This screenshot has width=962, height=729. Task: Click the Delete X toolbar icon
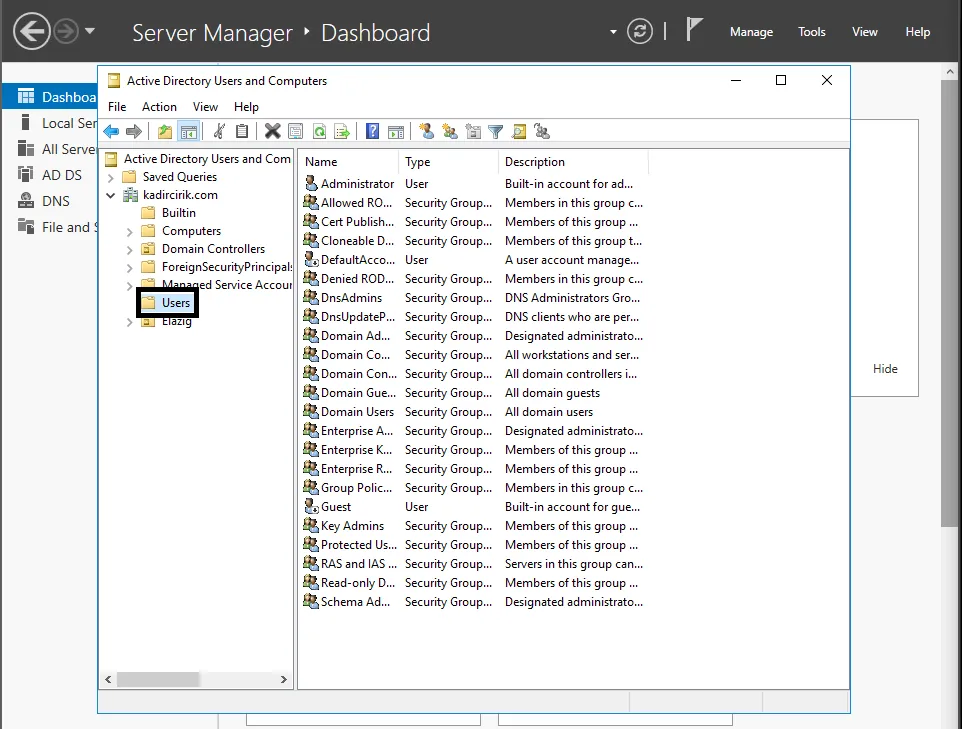[272, 131]
